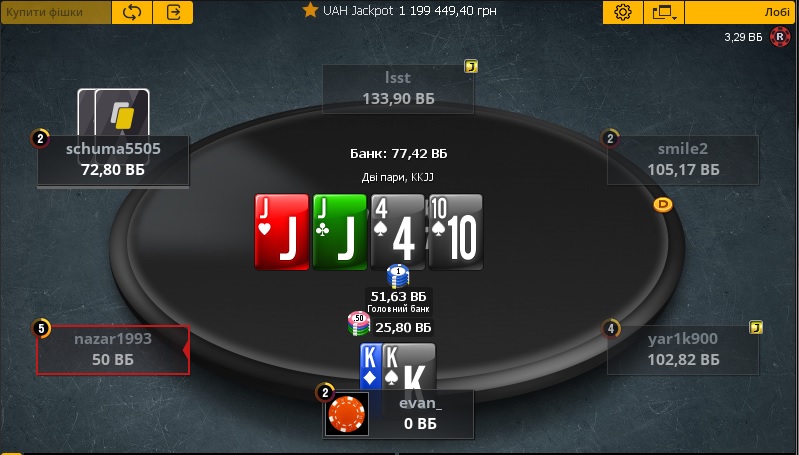Screen dimensions: 799x455
Task: Click the refresh arrows icon in top bar
Action: point(132,12)
